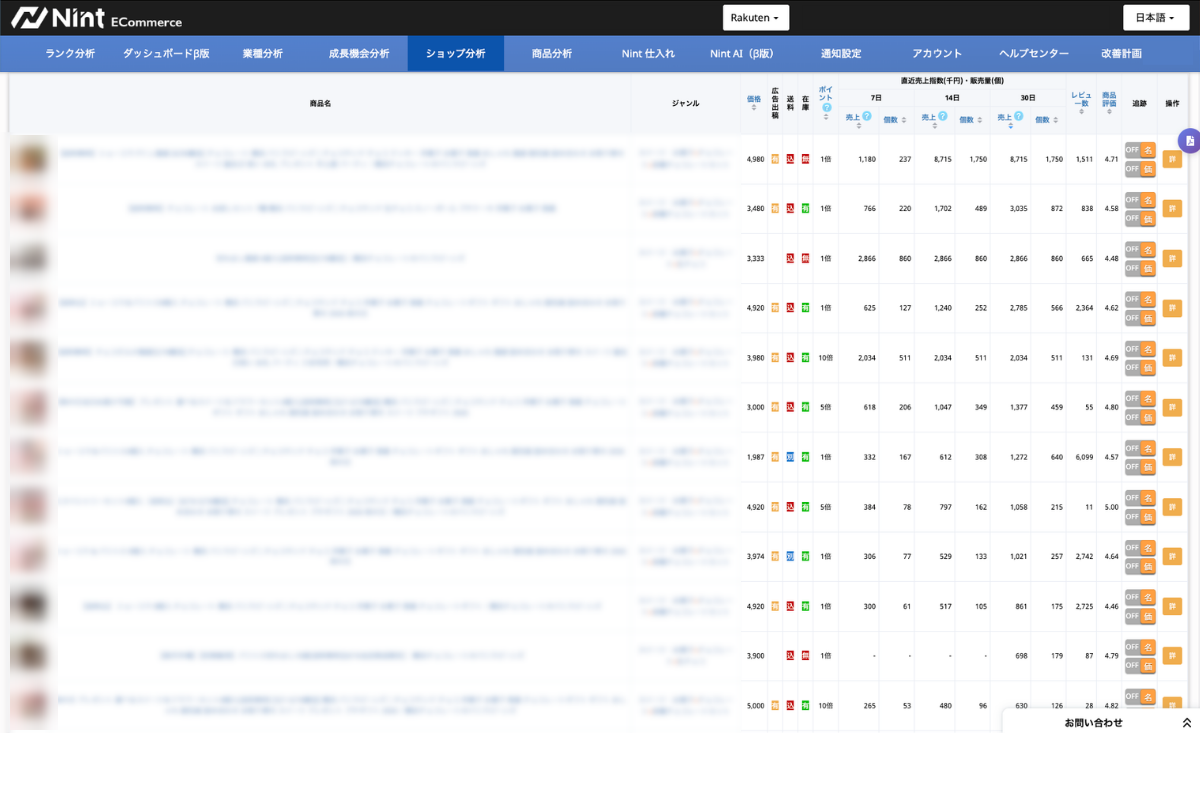Click 詳 detail button in 4,980 price row
This screenshot has width=1200, height=800.
click(1172, 159)
